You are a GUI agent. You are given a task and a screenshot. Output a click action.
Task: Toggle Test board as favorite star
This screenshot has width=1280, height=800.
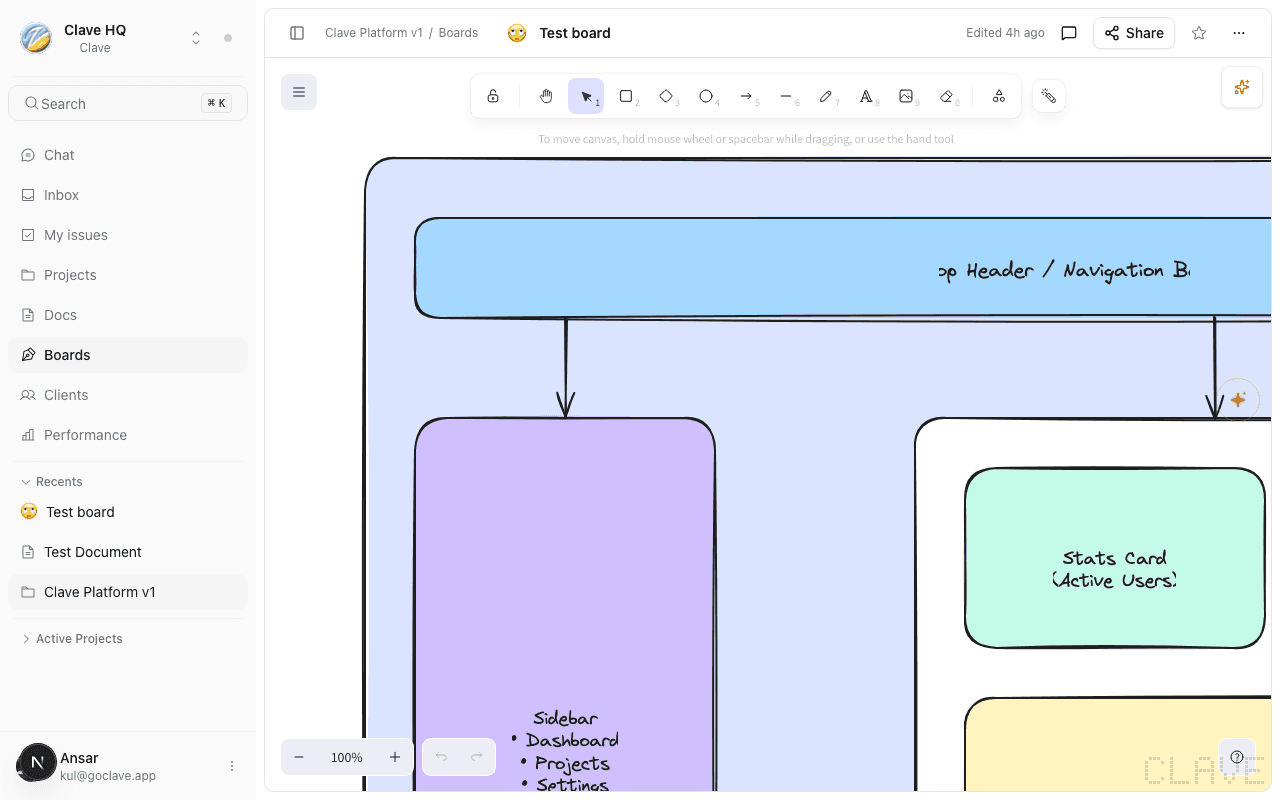[x=1198, y=32]
